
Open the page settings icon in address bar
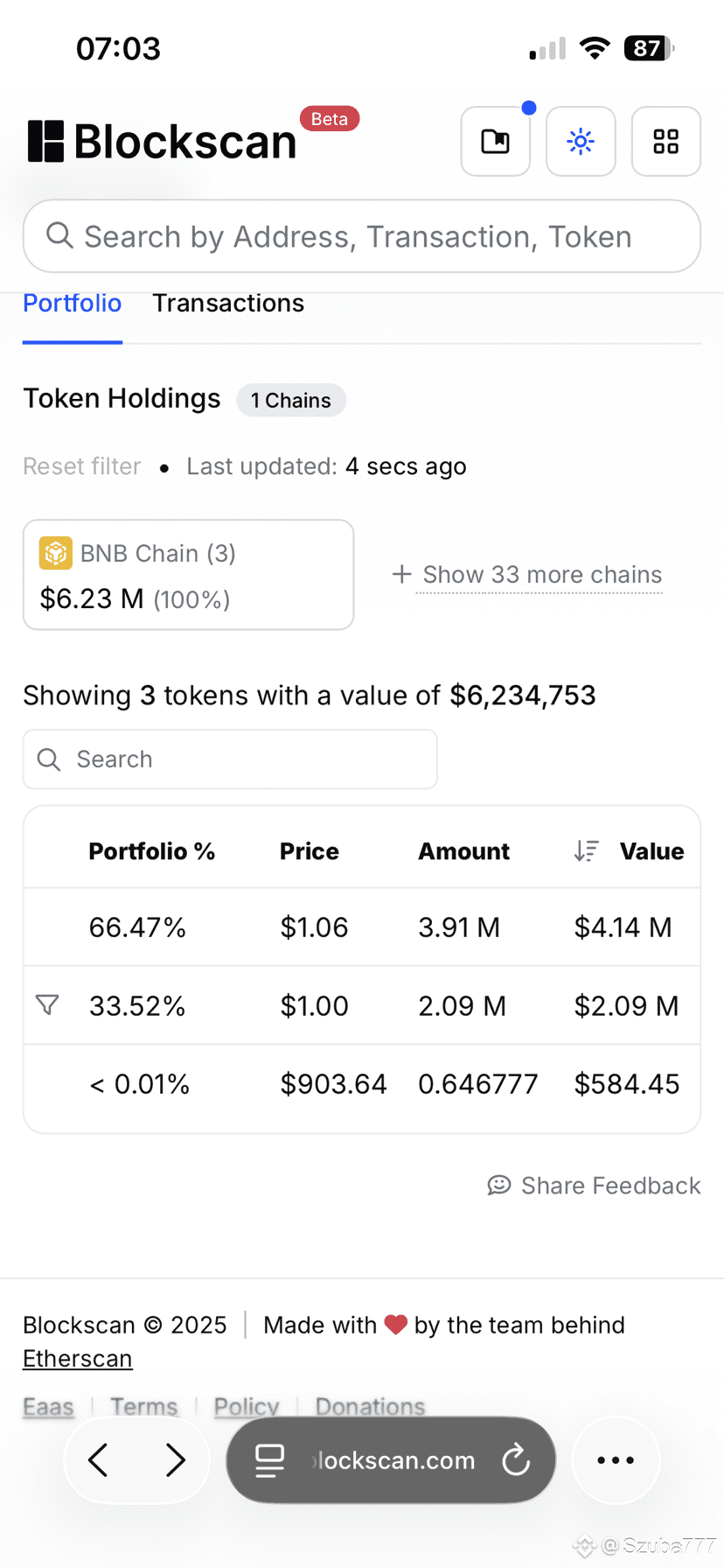point(269,1460)
